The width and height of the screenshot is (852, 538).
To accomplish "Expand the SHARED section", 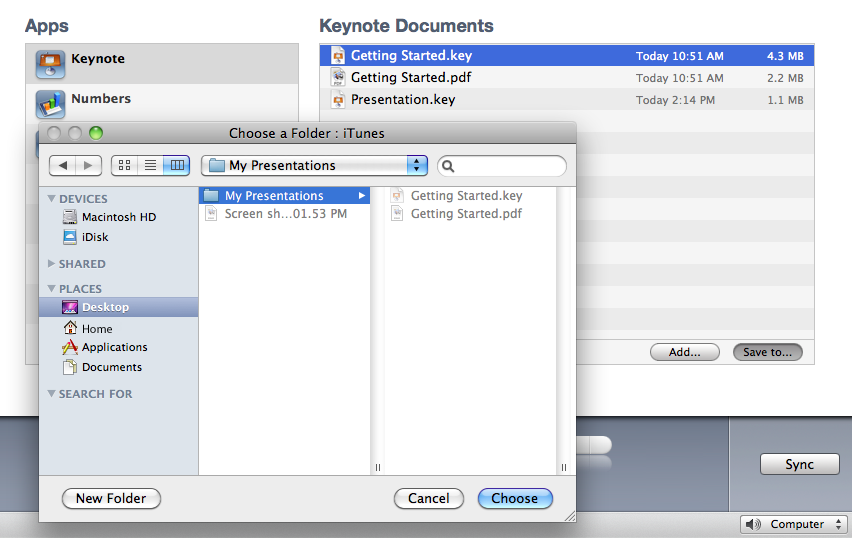I will 52,264.
